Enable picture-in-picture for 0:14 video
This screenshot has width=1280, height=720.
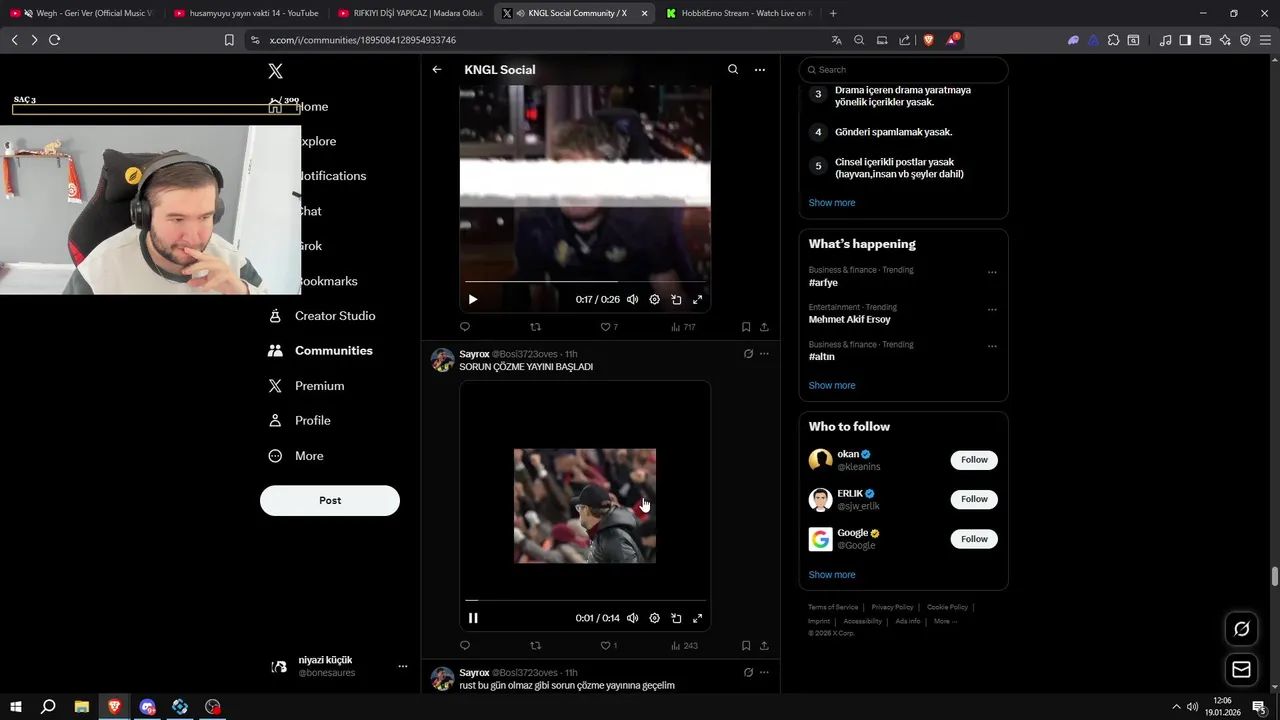(x=676, y=618)
